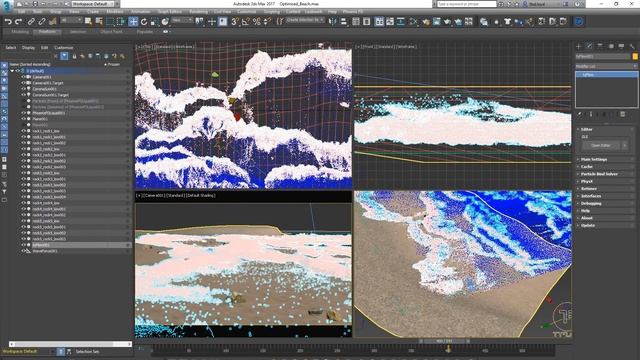Toggle the 3D Snaps button
640x360 pixels.
point(235,22)
